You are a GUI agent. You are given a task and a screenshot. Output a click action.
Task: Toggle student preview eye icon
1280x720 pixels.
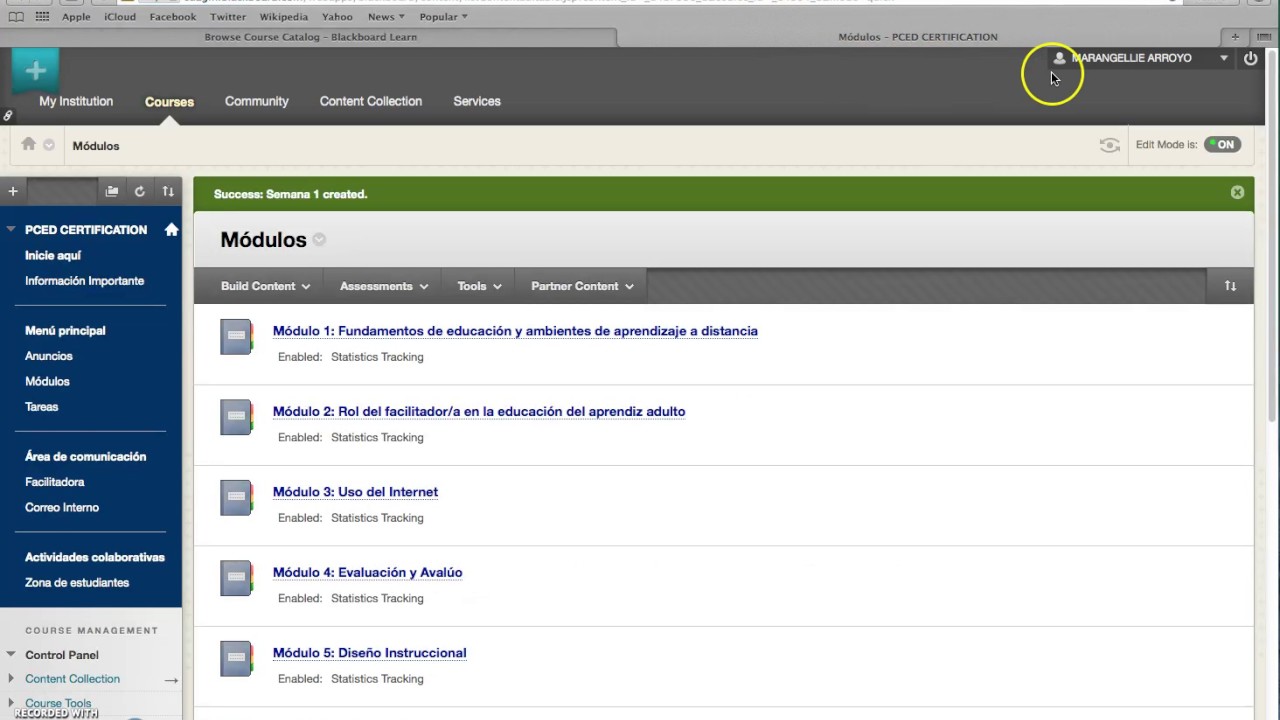pos(1109,145)
